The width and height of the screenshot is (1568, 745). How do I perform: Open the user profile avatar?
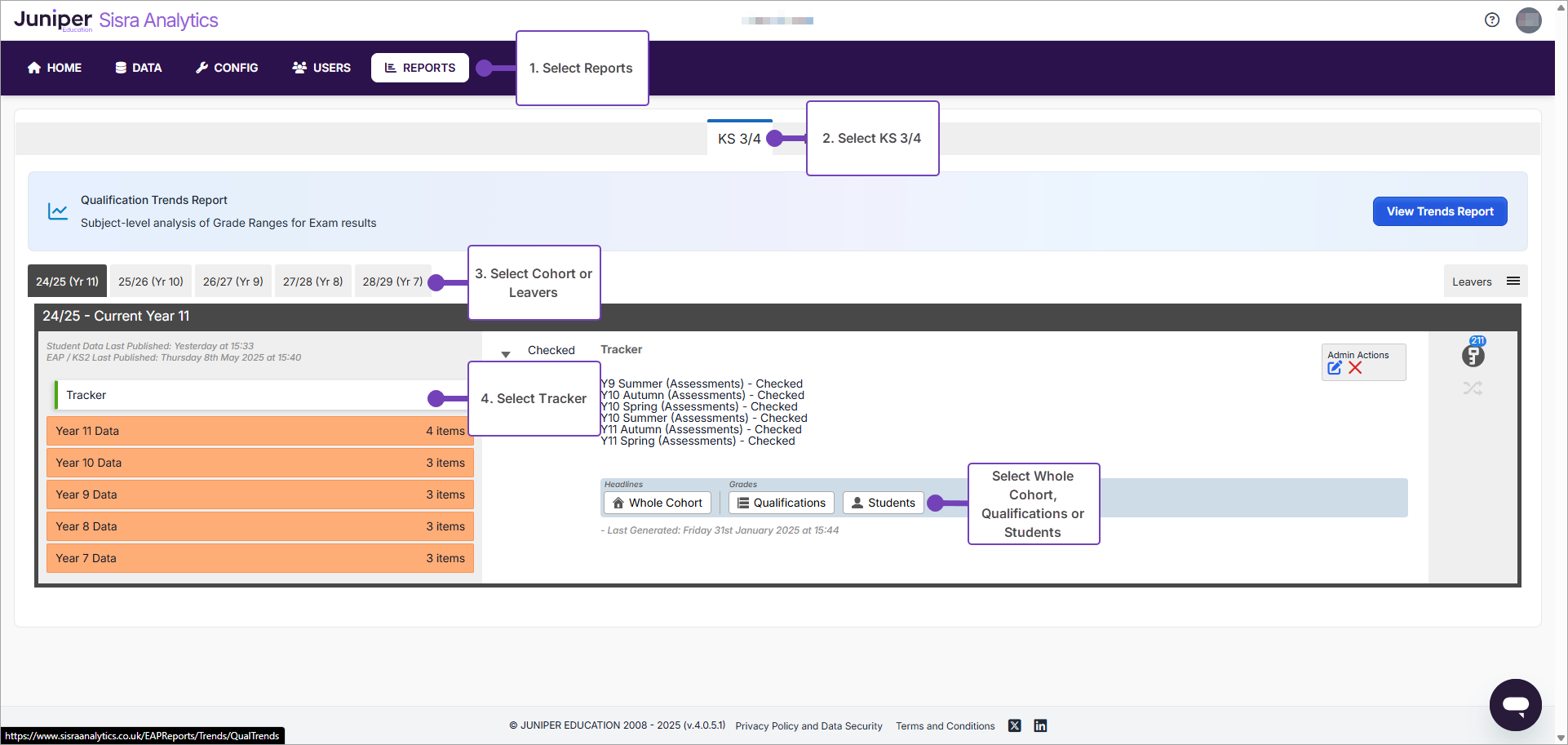coord(1528,20)
